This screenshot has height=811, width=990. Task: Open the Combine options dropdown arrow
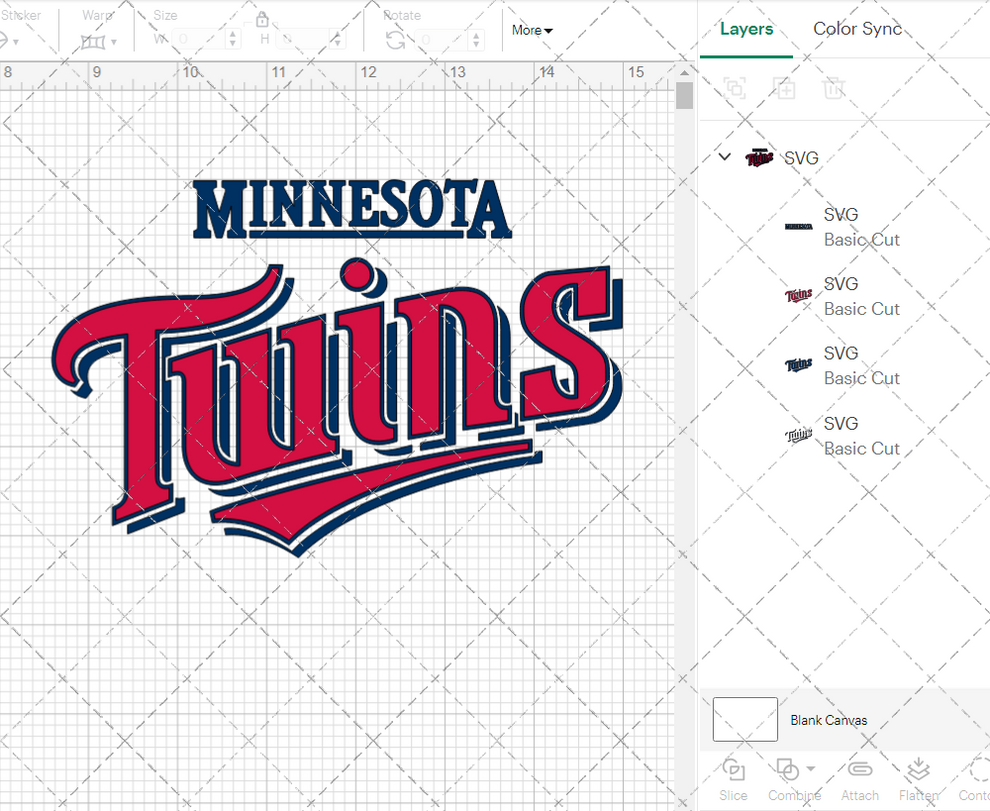click(x=812, y=770)
